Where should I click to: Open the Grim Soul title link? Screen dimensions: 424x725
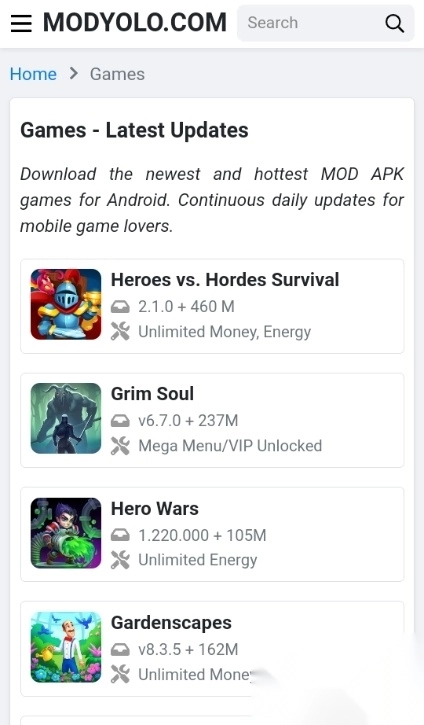pos(152,393)
